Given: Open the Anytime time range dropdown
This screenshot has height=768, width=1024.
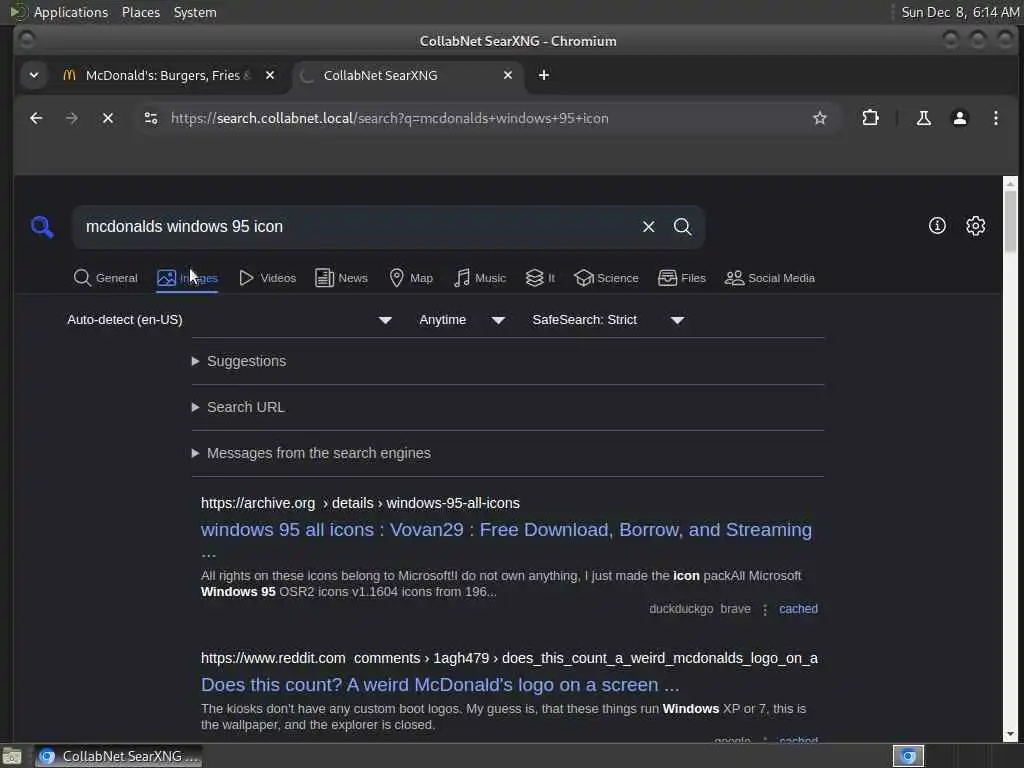Looking at the screenshot, I should (462, 320).
